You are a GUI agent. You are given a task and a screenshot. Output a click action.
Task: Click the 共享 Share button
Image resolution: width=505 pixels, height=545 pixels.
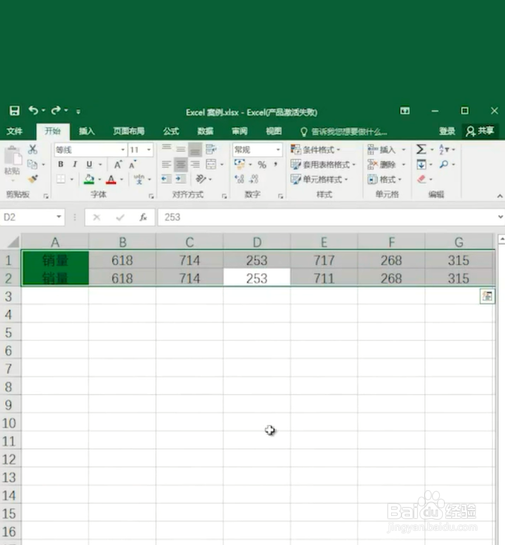pyautogui.click(x=480, y=131)
